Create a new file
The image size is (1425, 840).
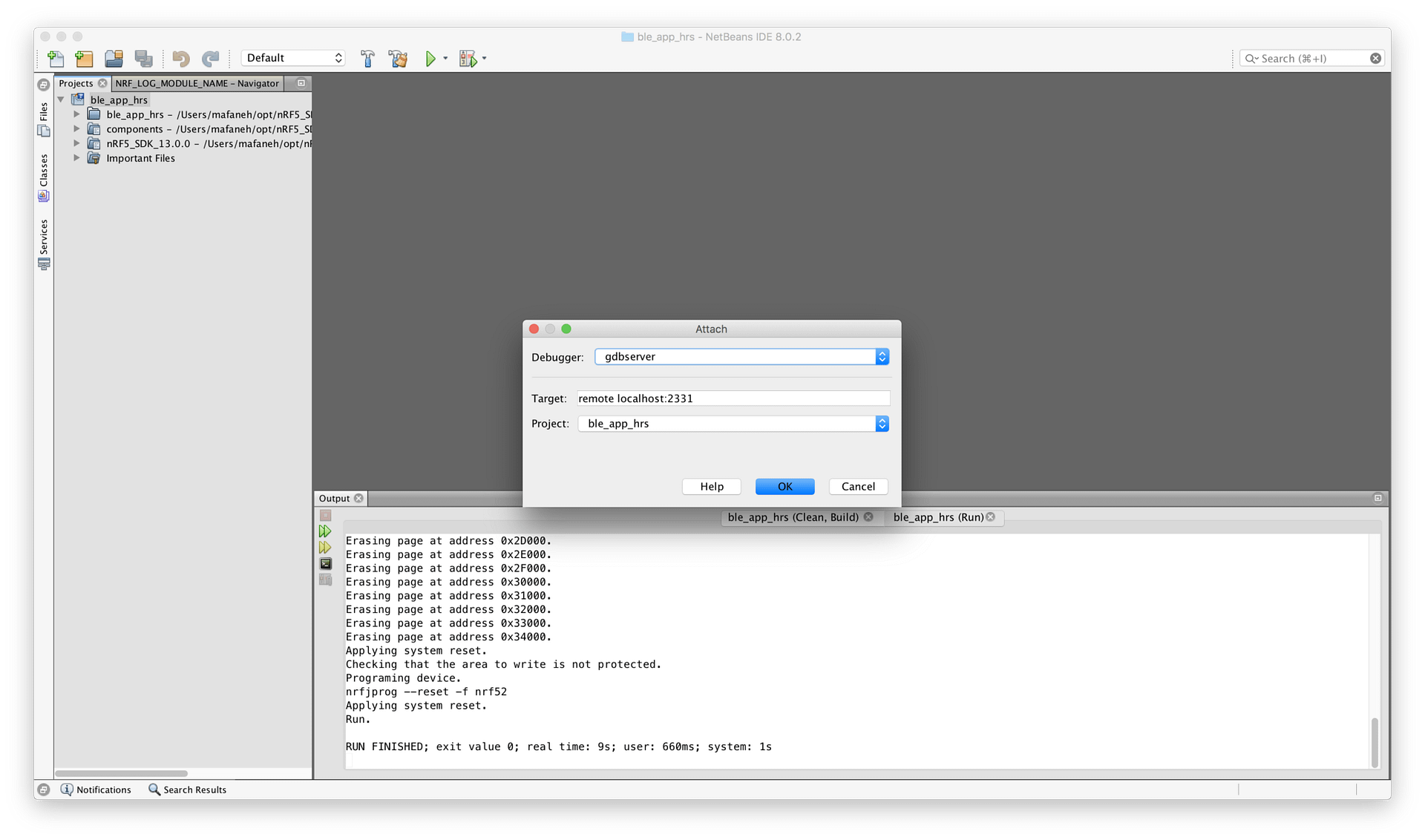tap(56, 59)
